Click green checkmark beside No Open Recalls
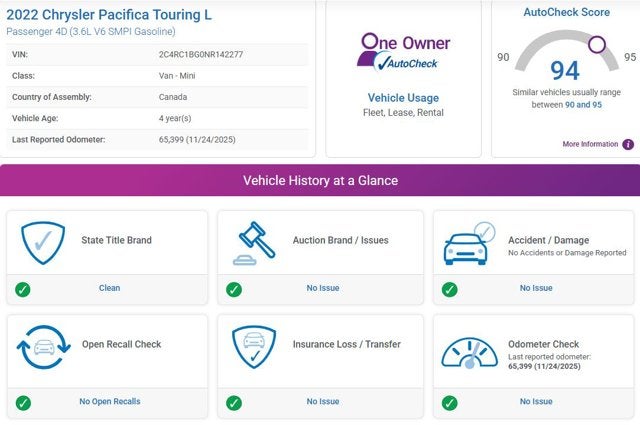Screen dimensions: 640x425 pos(22,402)
